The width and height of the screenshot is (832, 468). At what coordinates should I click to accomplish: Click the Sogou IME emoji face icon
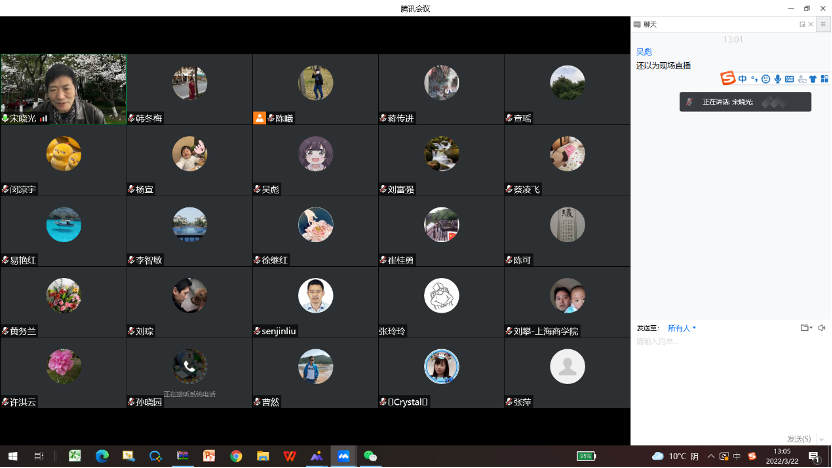766,79
